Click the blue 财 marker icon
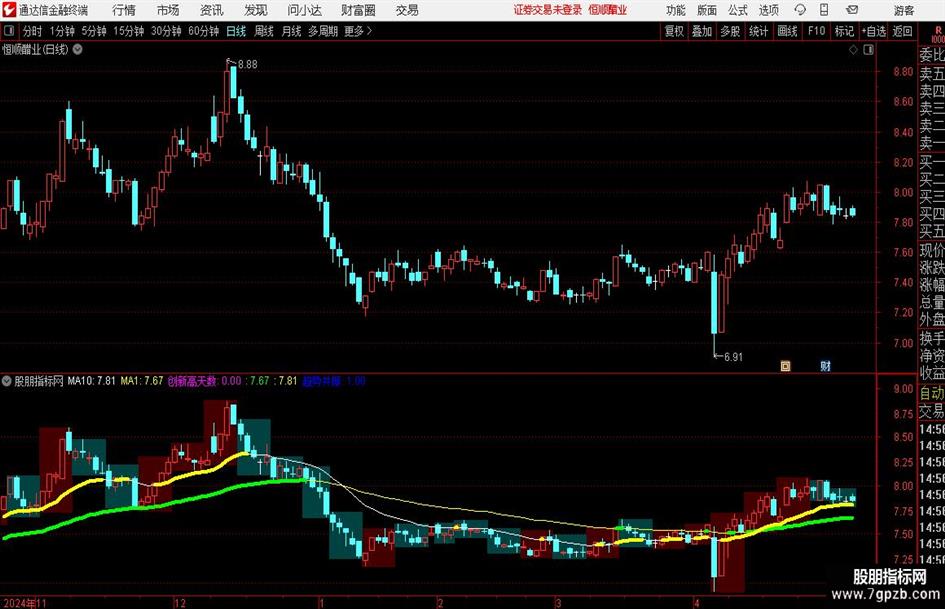The width and height of the screenshot is (945, 609). click(x=825, y=365)
